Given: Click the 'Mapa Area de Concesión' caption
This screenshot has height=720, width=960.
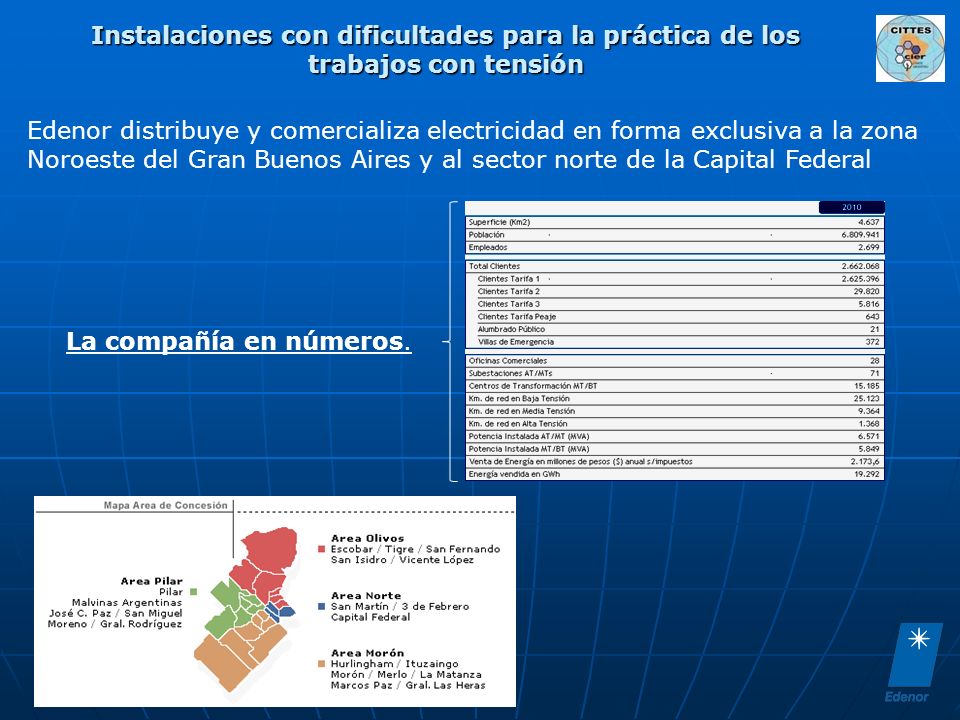Looking at the screenshot, I should point(165,506).
